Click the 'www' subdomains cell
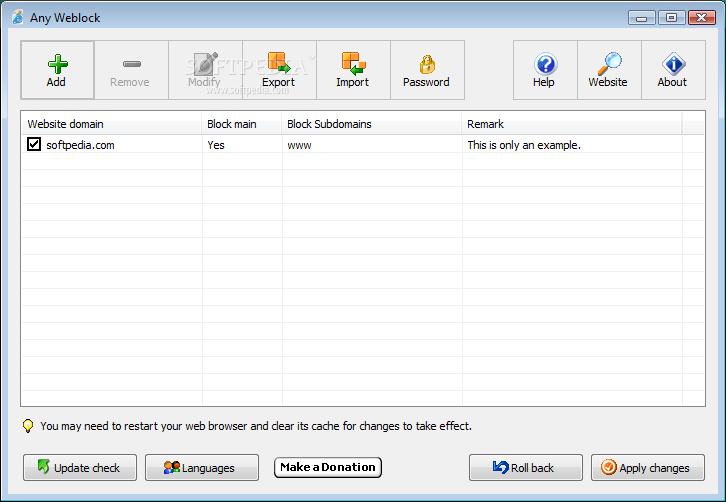 (299, 145)
